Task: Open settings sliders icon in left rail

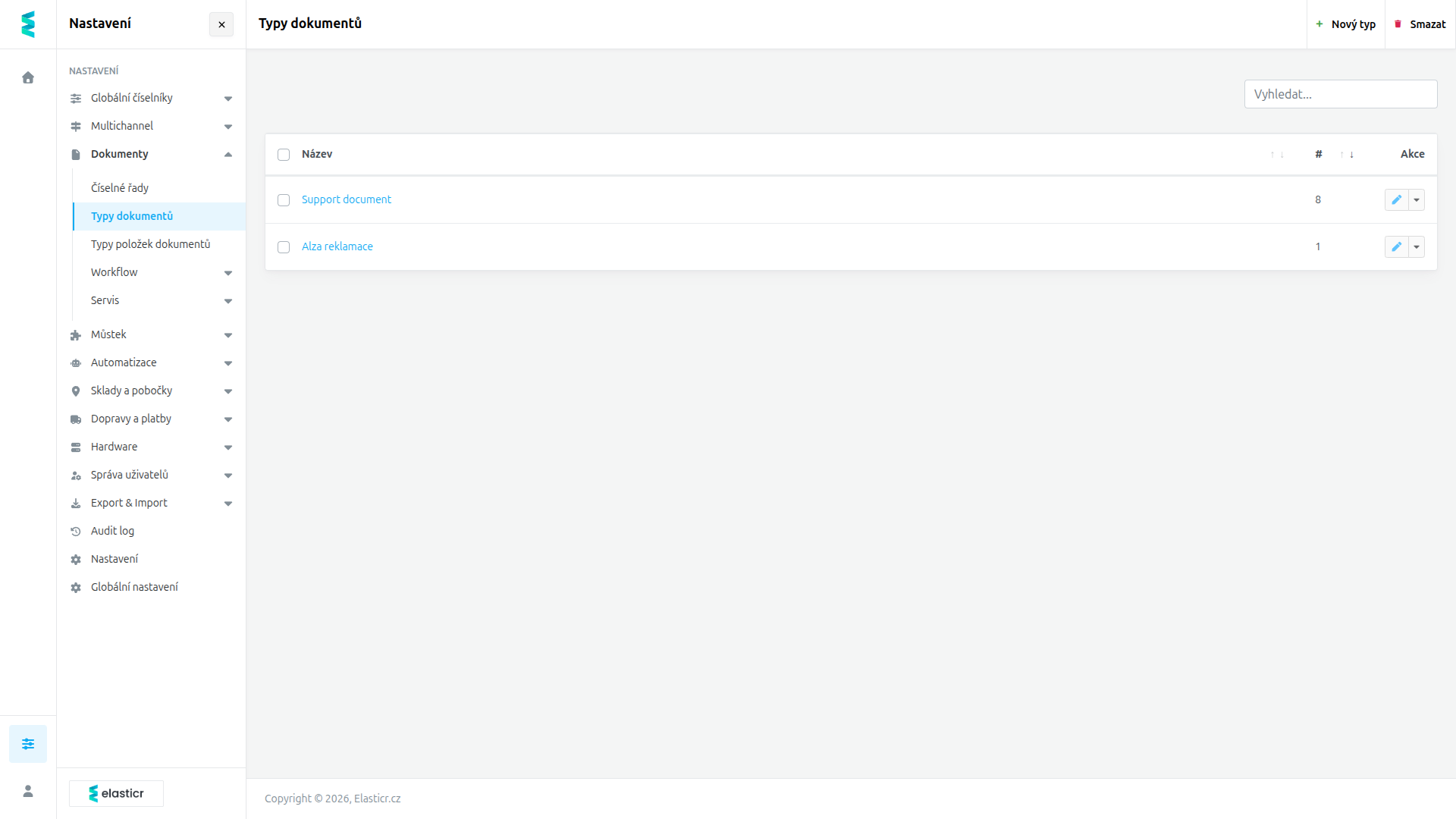Action: pos(28,744)
